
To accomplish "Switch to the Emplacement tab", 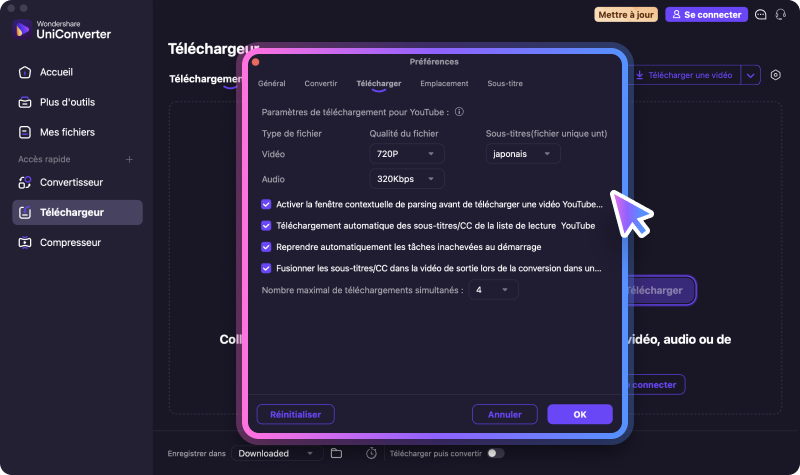I will pos(444,84).
